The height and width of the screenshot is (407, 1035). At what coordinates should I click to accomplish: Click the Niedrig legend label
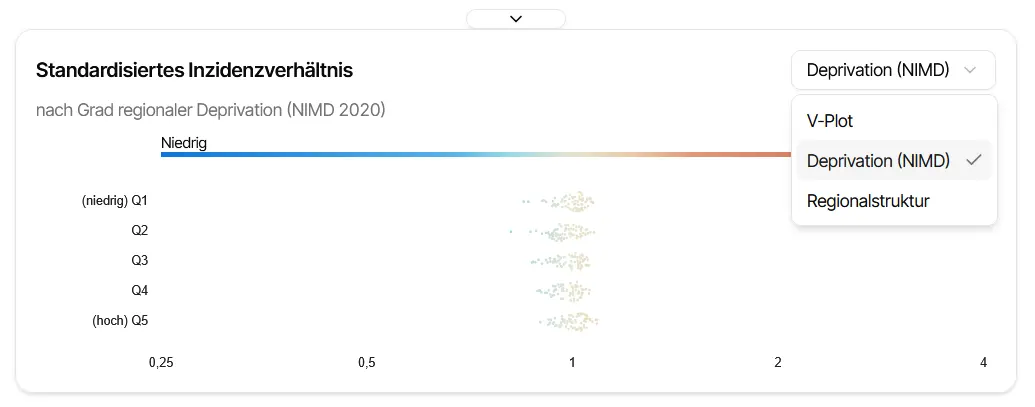click(184, 143)
